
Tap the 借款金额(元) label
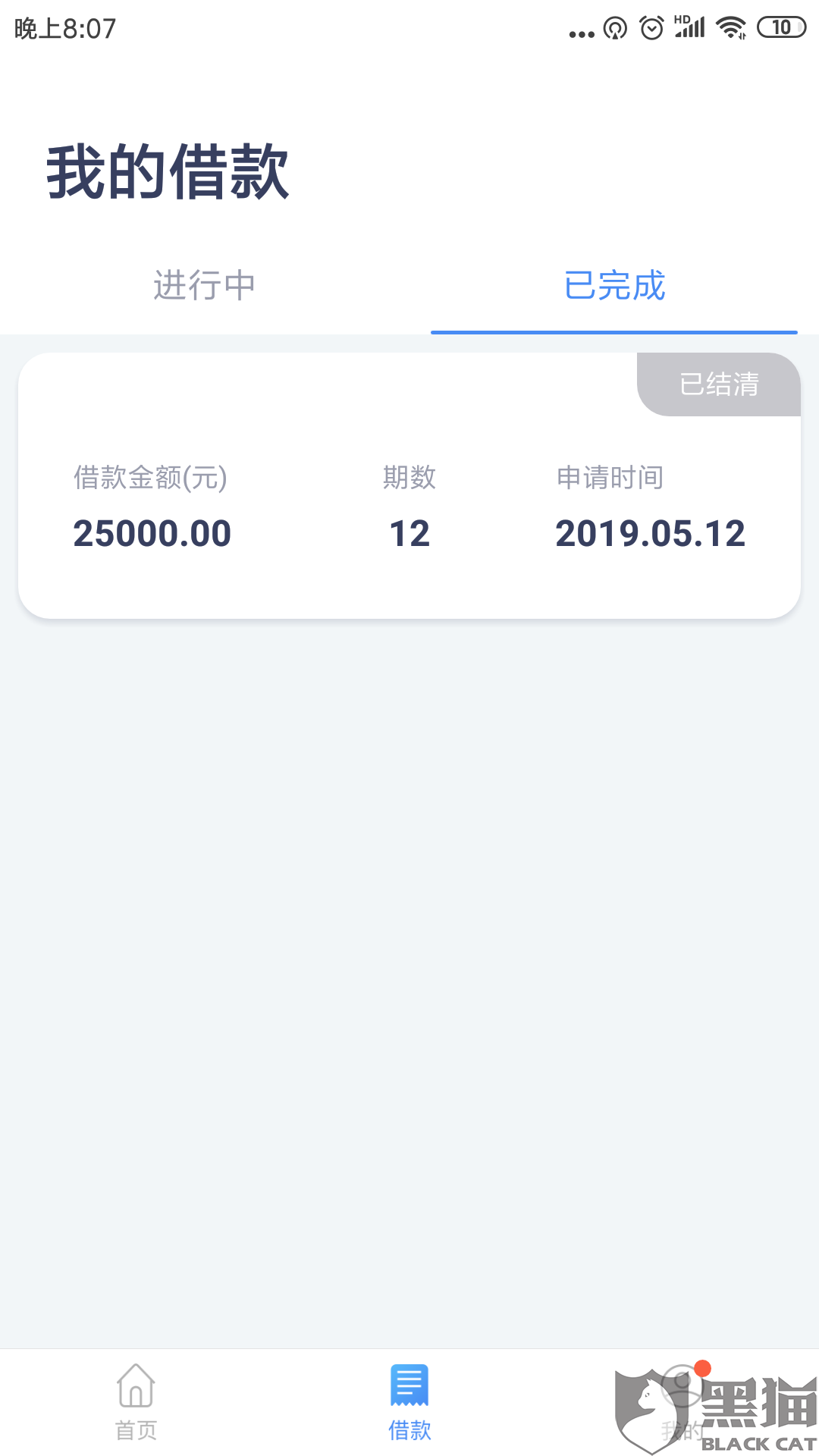point(150,478)
